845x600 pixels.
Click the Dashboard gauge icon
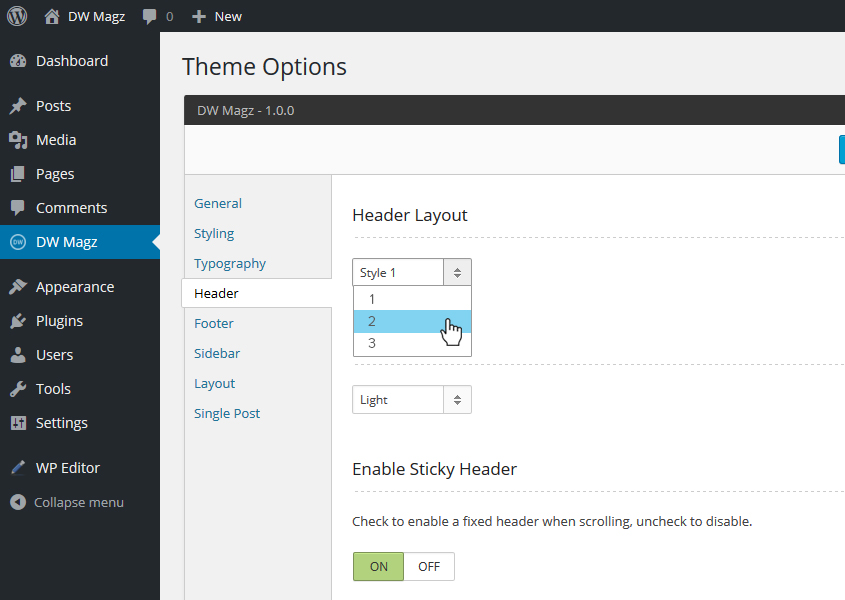[x=18, y=61]
